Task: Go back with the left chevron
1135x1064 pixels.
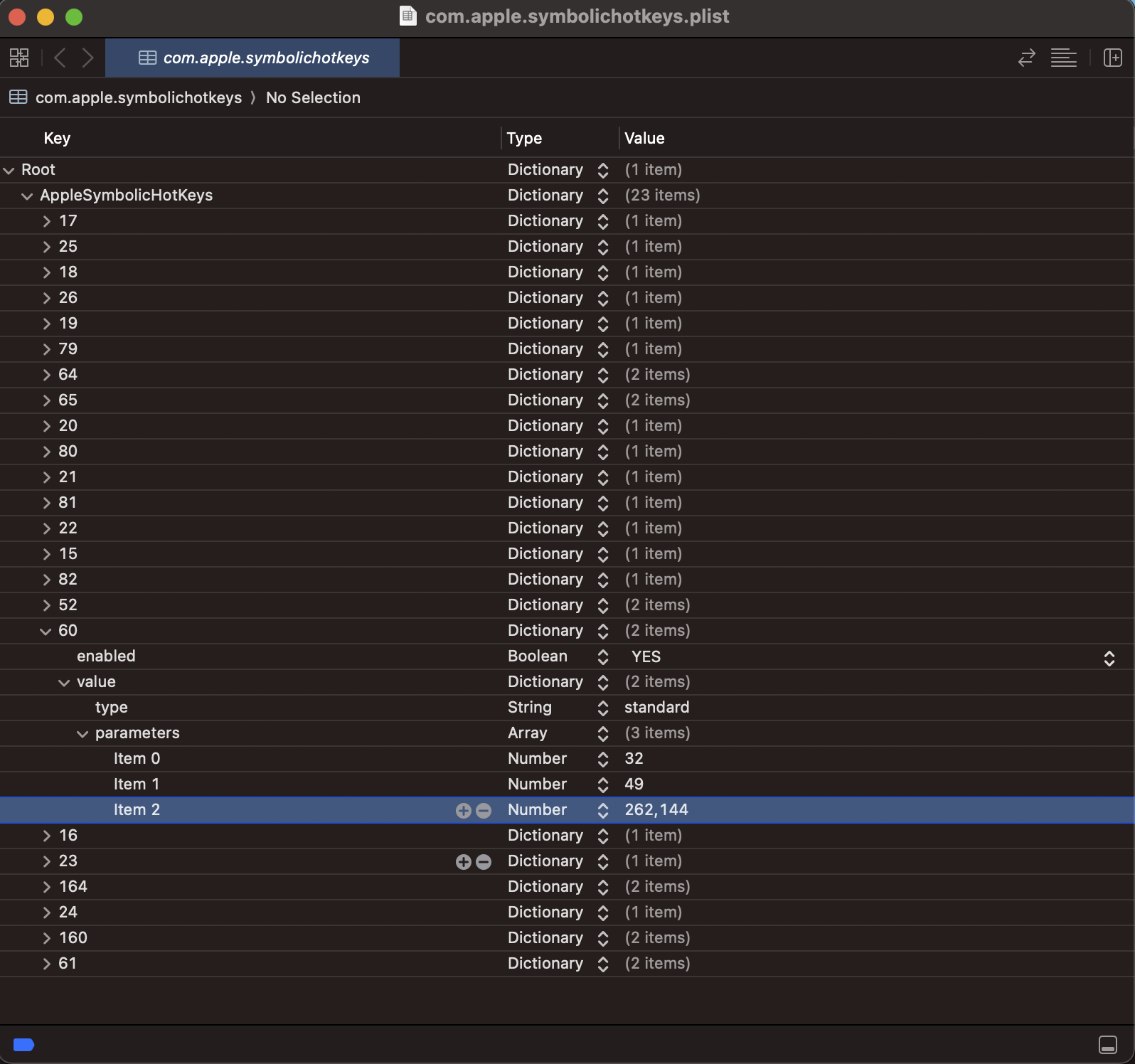Action: pos(60,58)
